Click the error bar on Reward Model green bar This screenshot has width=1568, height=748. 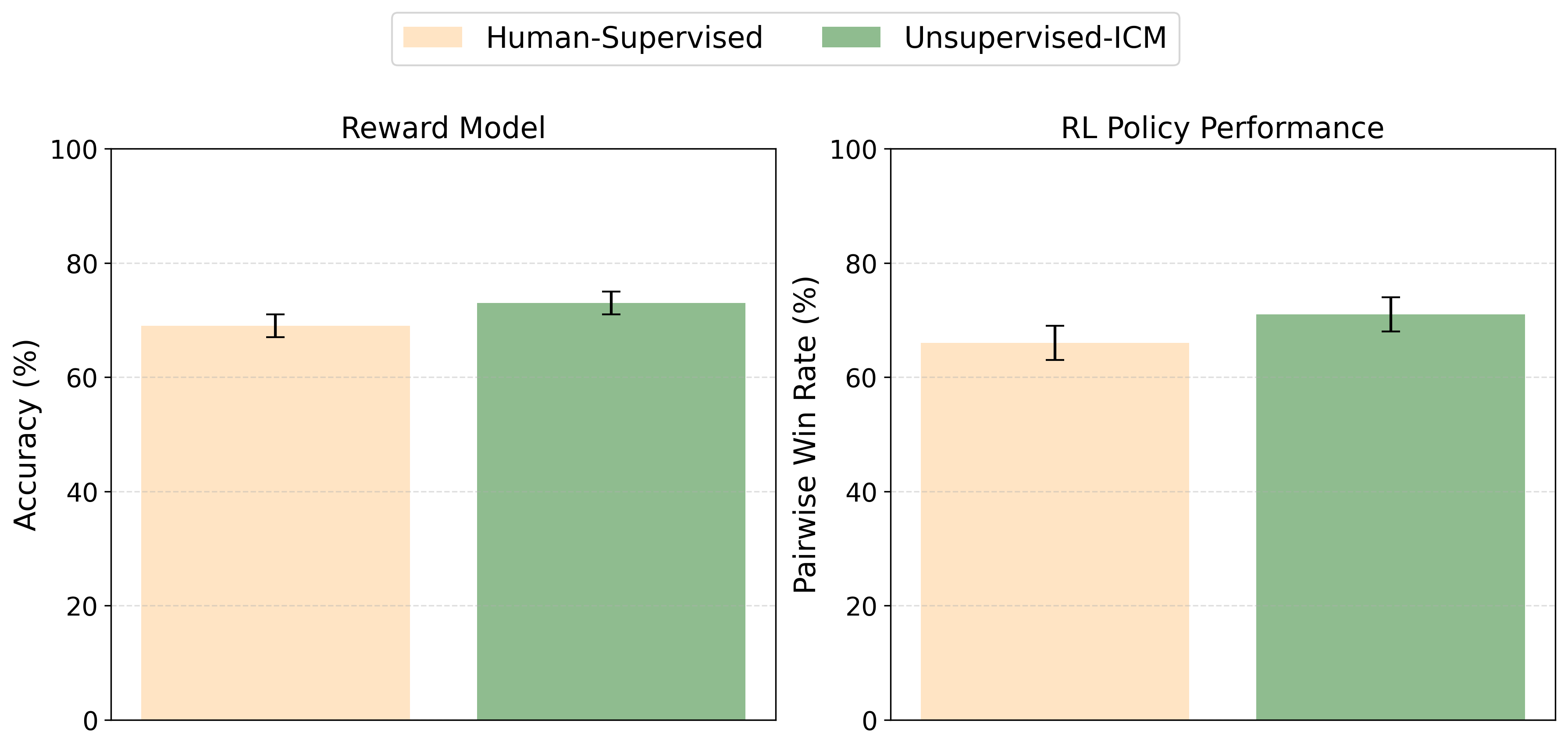tap(611, 303)
